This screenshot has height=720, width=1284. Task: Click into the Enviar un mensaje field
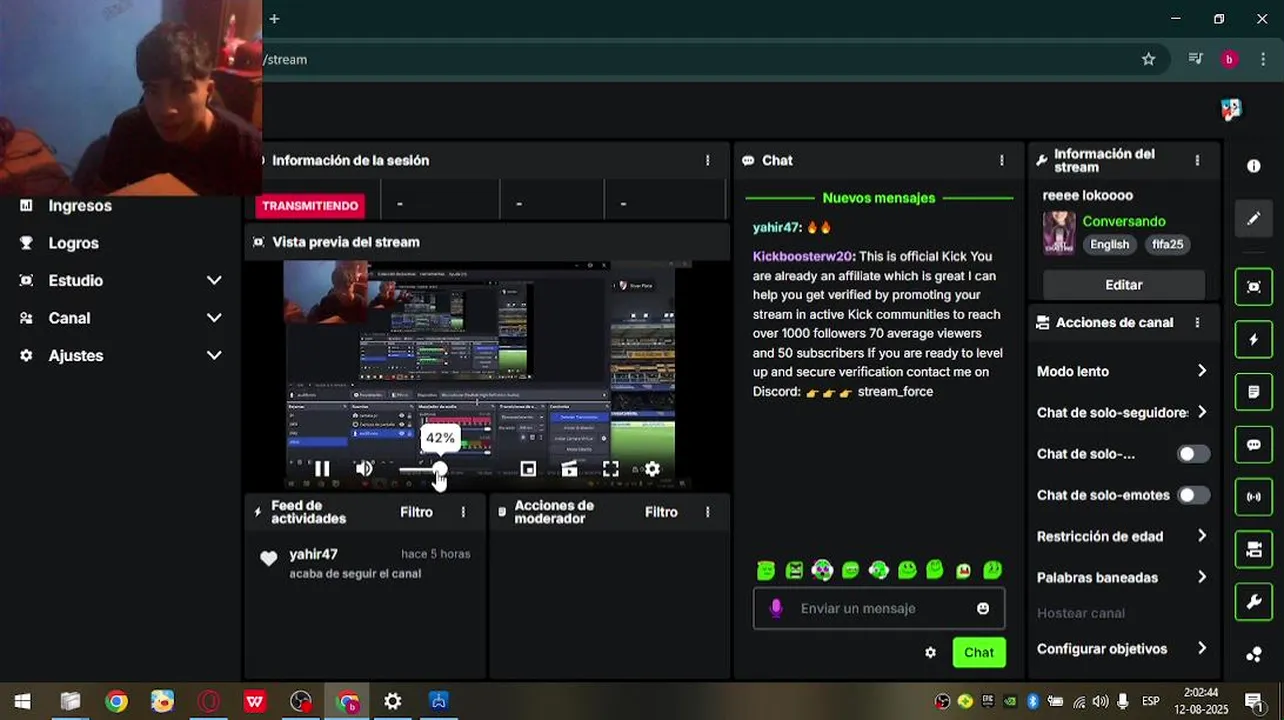pos(878,608)
